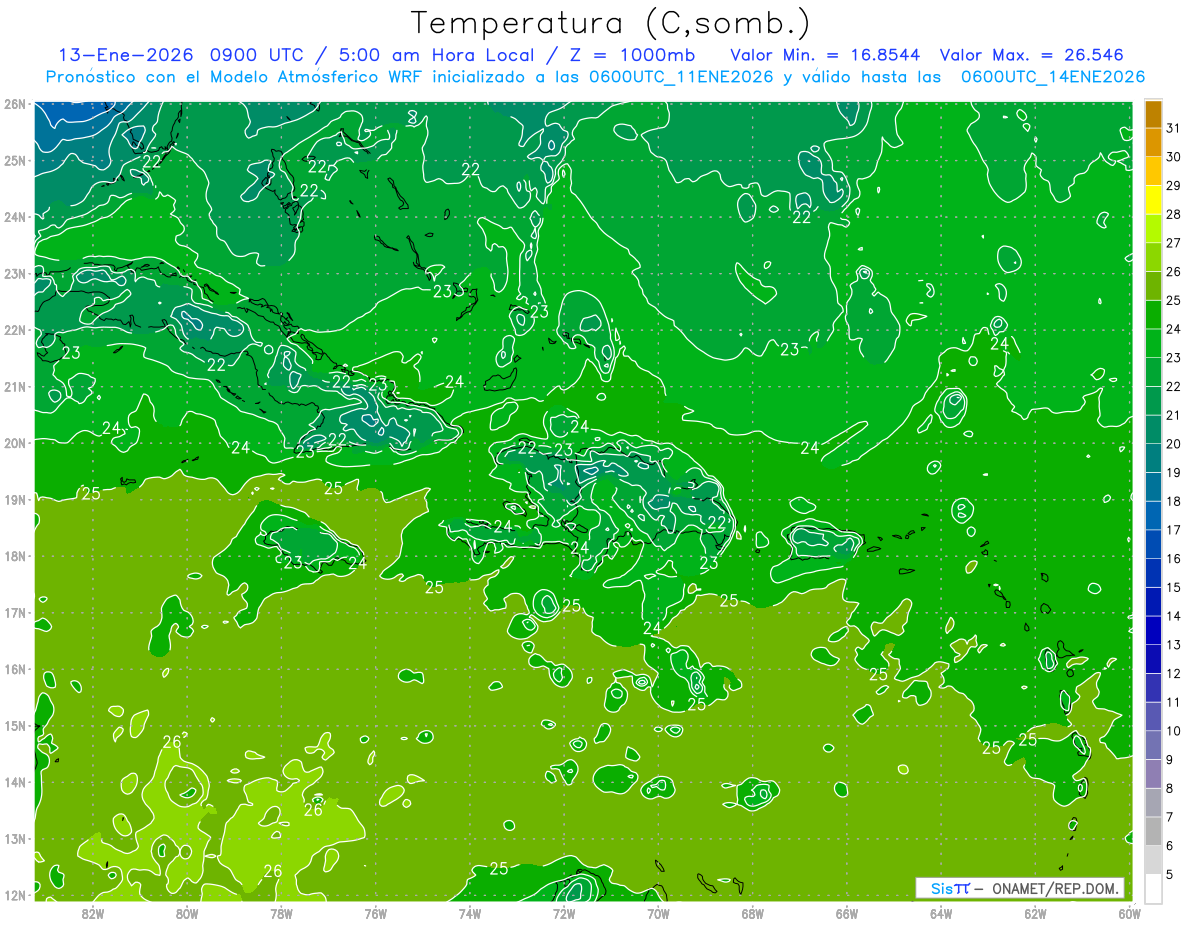Click the 12N latitude axis label
Viewport: 1200px width, 927px height.
point(14,895)
